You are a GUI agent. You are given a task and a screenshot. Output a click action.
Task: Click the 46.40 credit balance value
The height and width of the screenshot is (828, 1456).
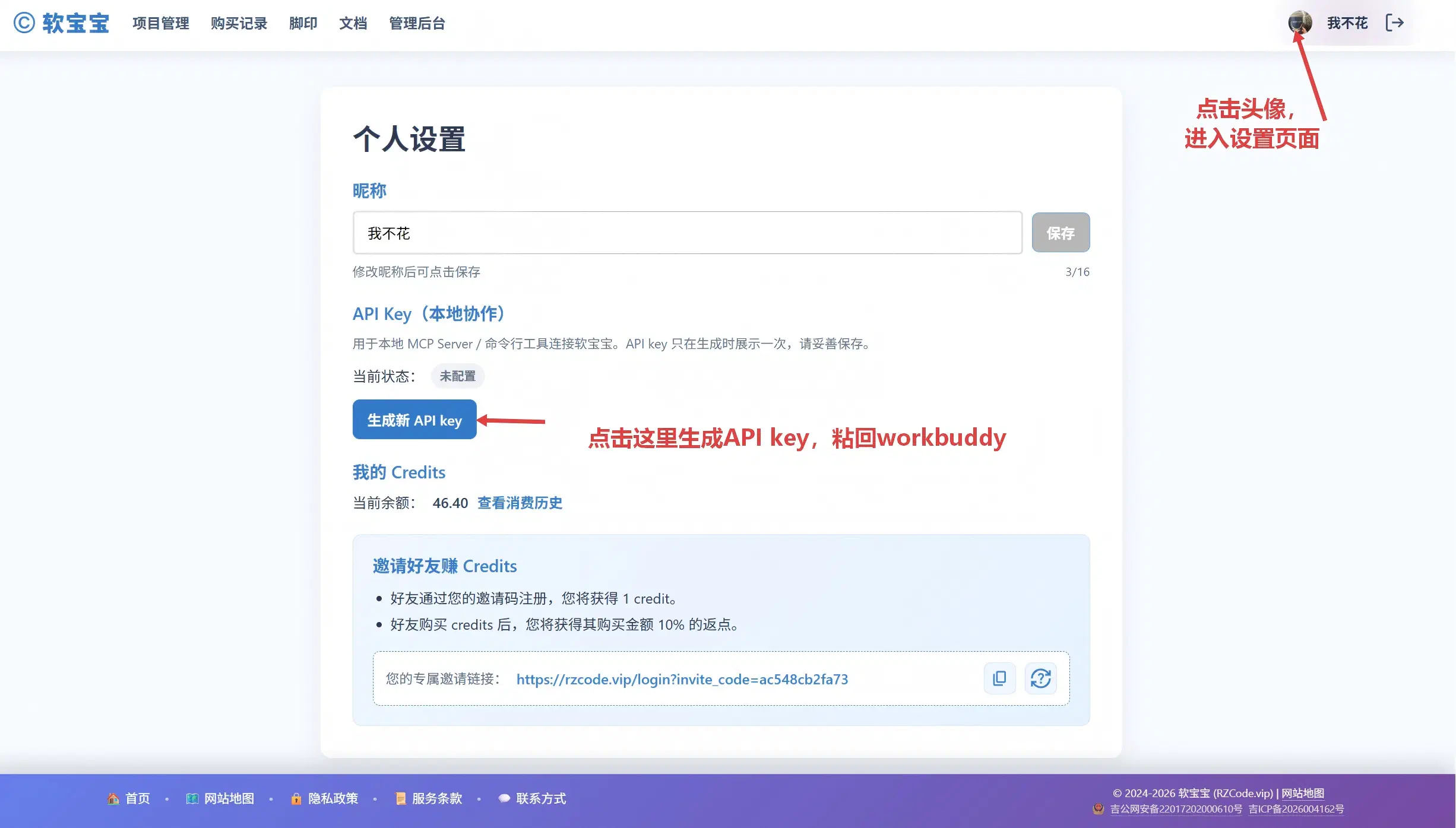(450, 503)
